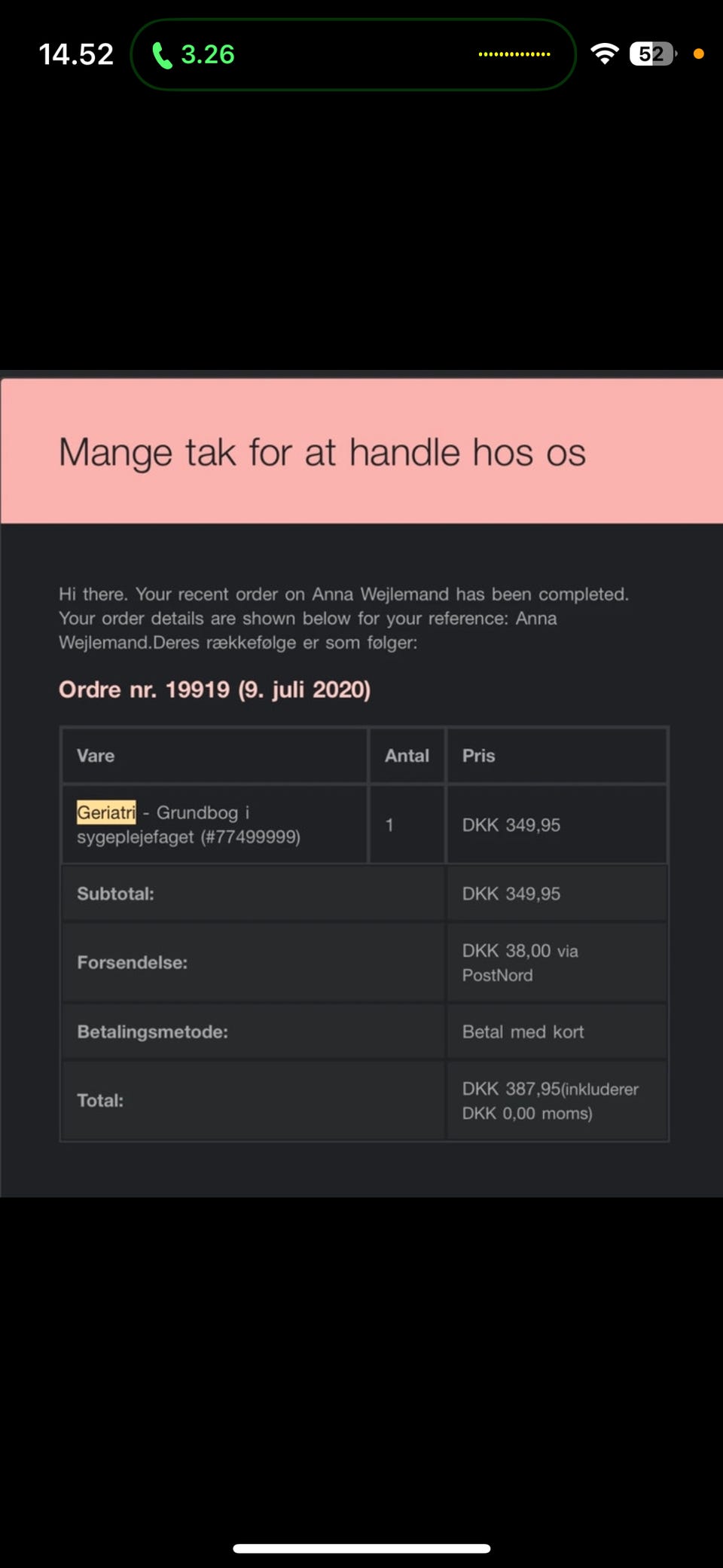
Task: Tap the Subtotal amount DKK 349,95
Action: click(x=511, y=894)
